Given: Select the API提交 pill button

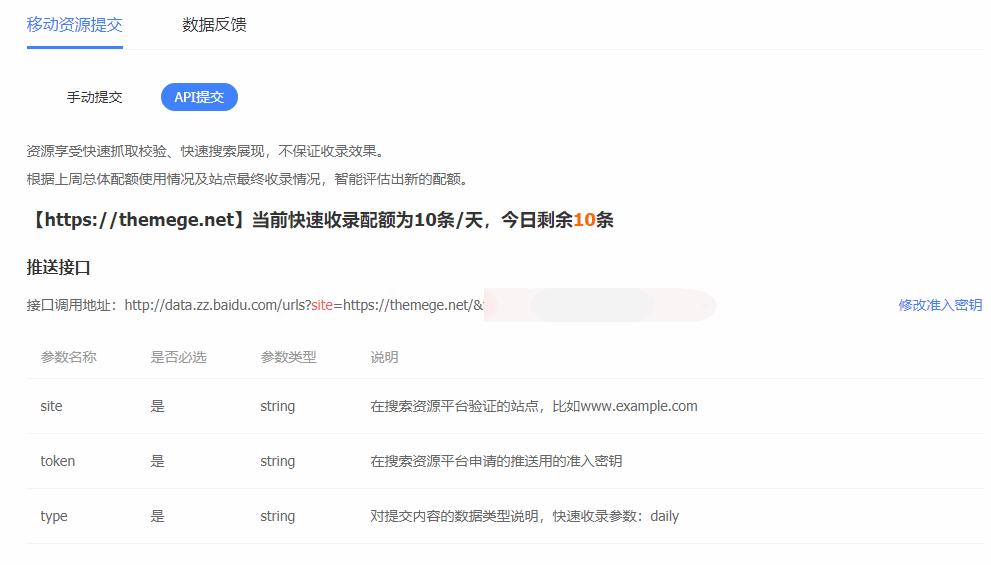Looking at the screenshot, I should [x=199, y=97].
